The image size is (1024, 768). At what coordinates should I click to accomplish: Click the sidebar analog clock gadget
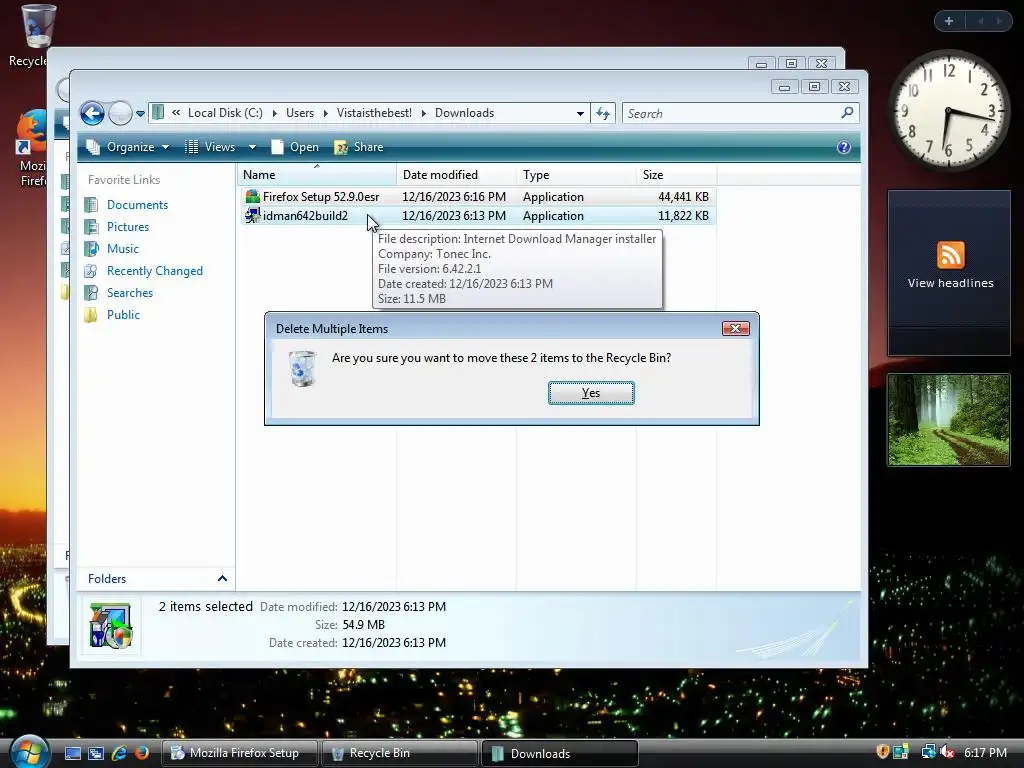pos(948,111)
